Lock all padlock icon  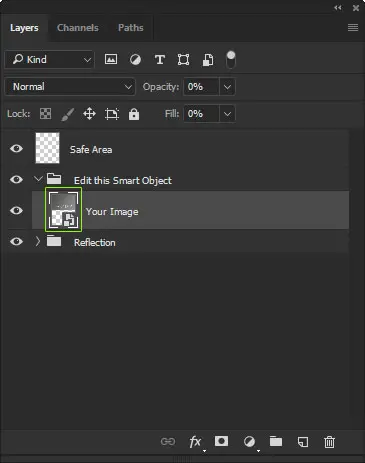134,114
